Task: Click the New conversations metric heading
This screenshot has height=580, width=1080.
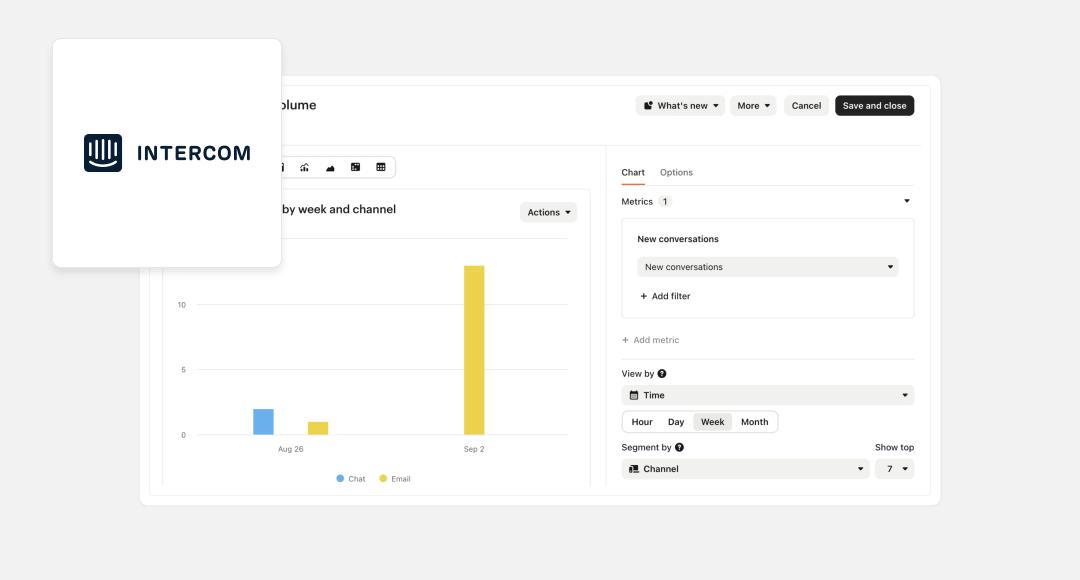Action: click(678, 239)
